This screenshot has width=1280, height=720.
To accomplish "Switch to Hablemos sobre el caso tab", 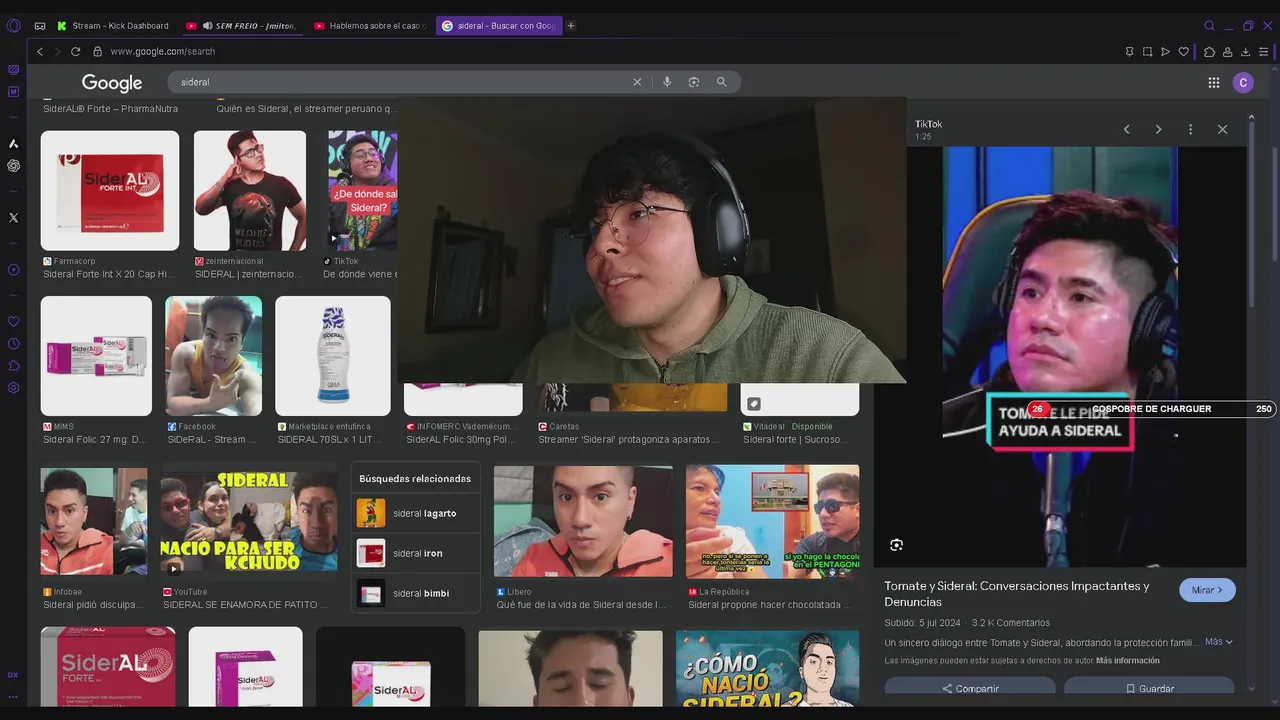I will 371,26.
